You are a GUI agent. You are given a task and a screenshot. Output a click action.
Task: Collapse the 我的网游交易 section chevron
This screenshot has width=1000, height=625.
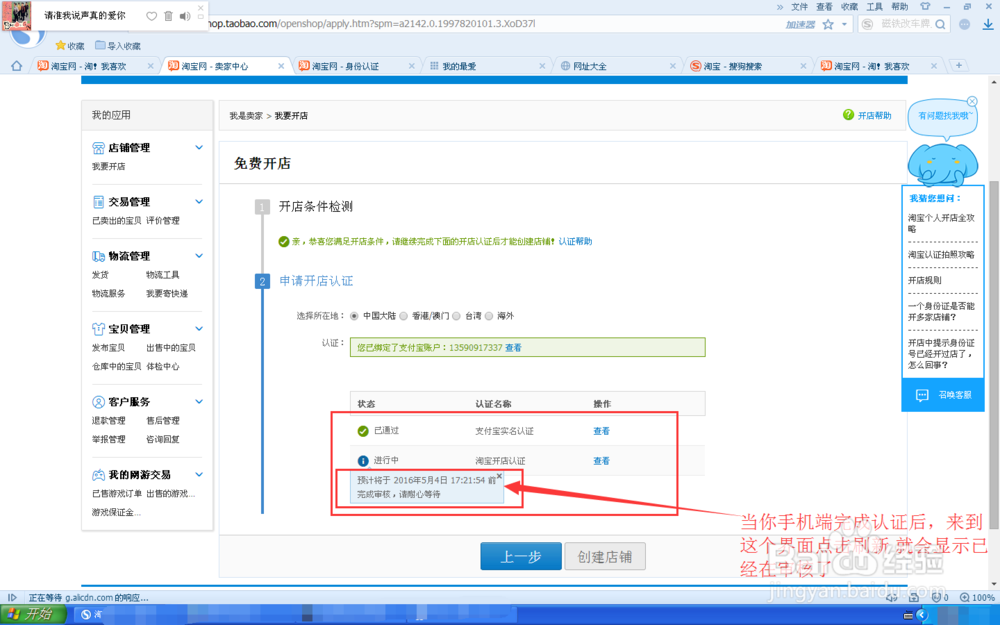[198, 474]
